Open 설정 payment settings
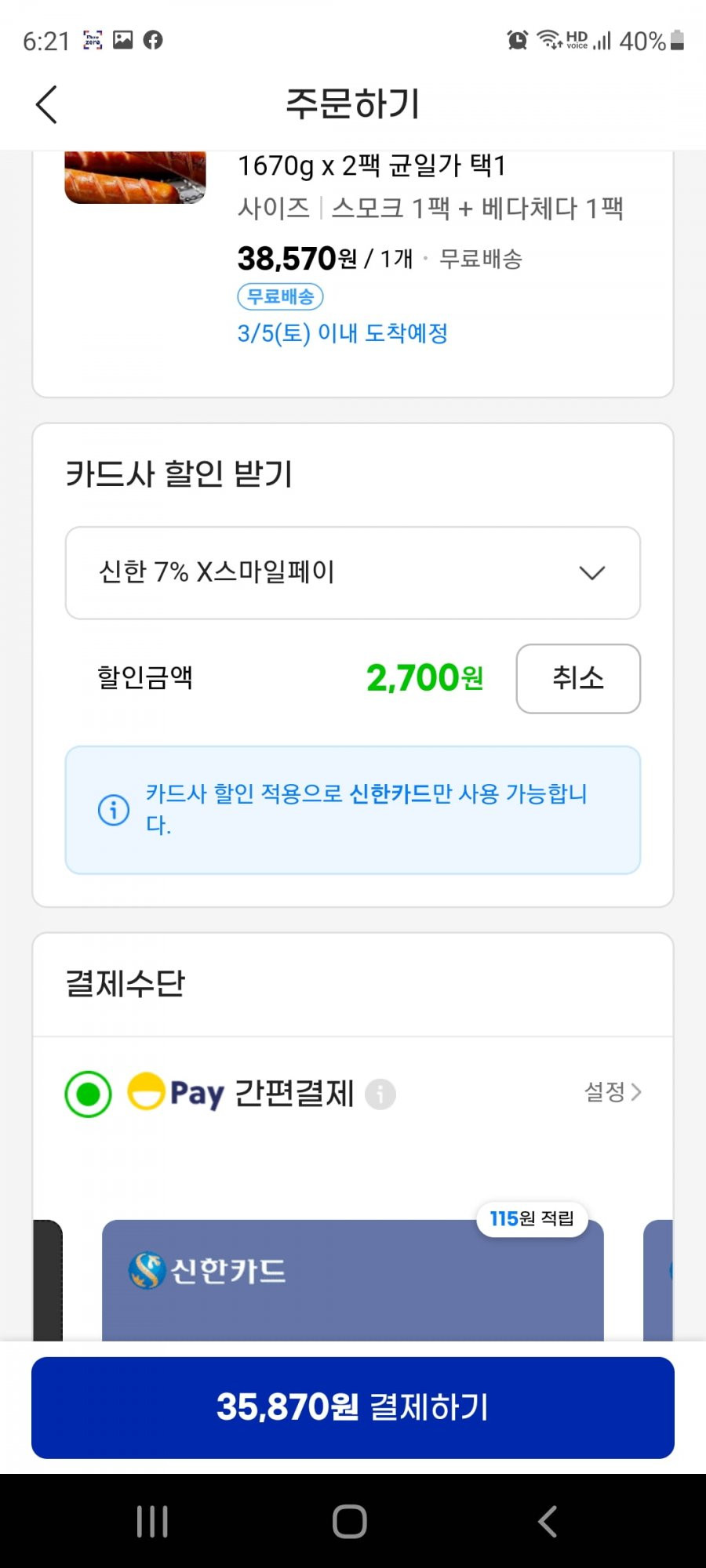 point(613,1091)
